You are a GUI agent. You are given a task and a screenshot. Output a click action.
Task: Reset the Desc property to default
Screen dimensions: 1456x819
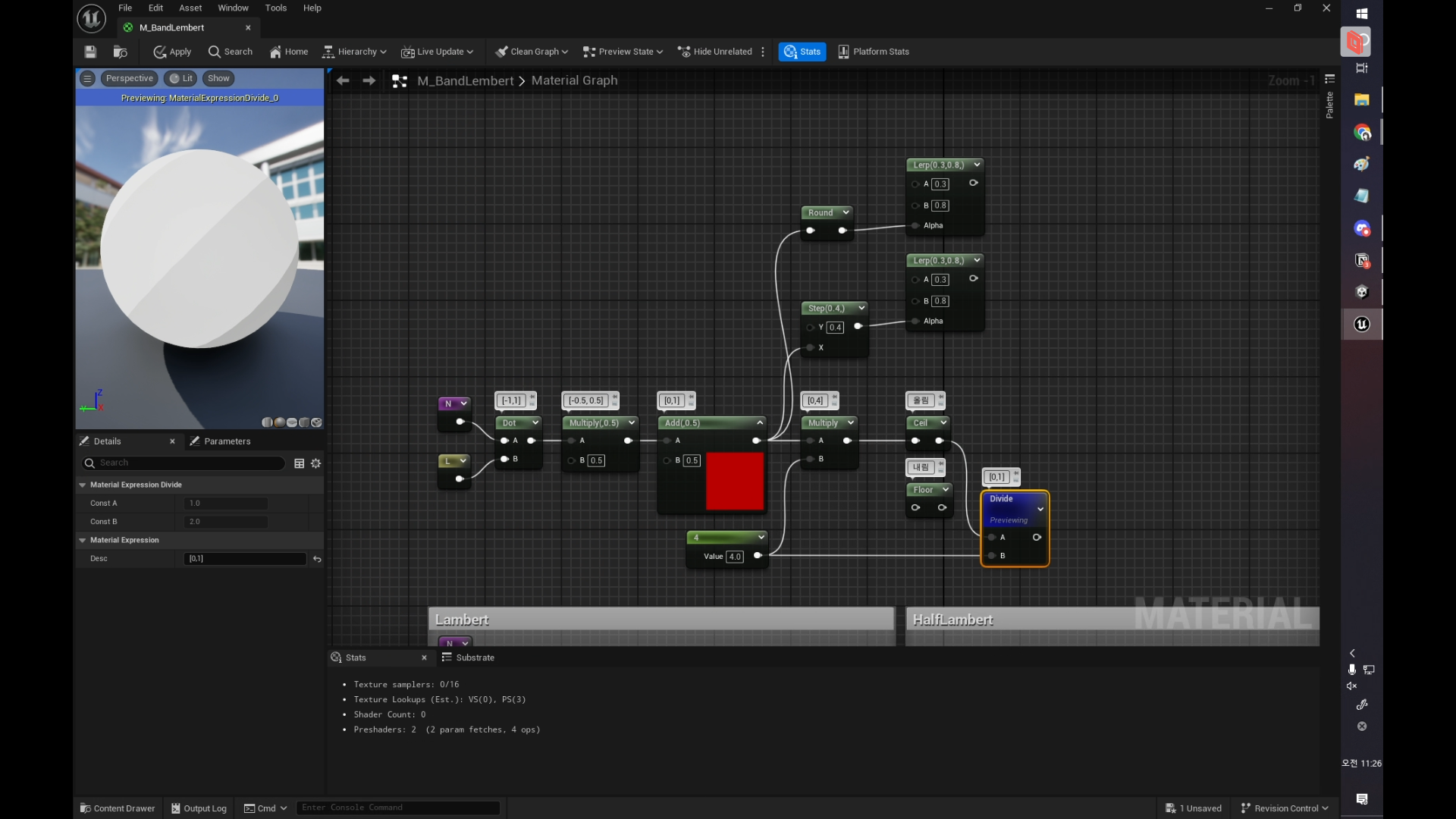(x=317, y=559)
